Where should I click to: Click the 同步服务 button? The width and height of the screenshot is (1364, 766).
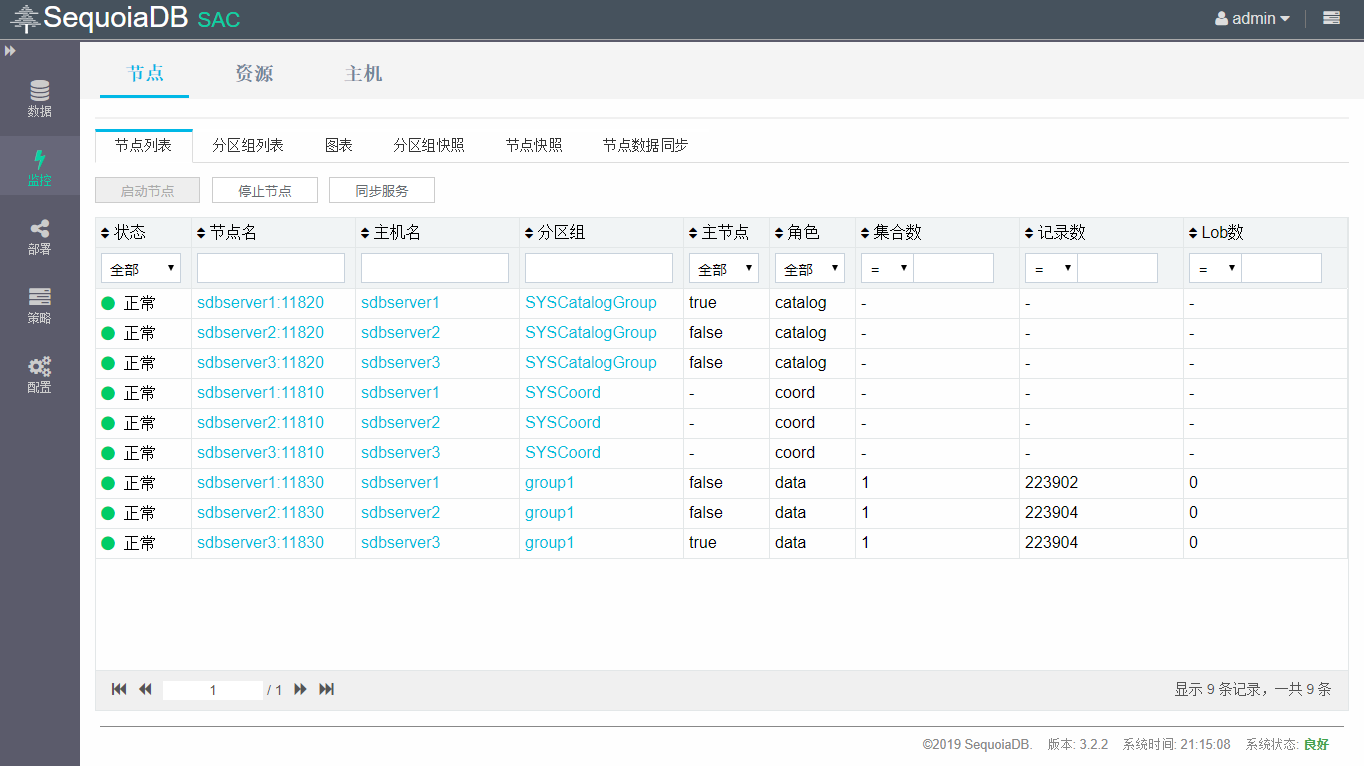click(x=382, y=190)
